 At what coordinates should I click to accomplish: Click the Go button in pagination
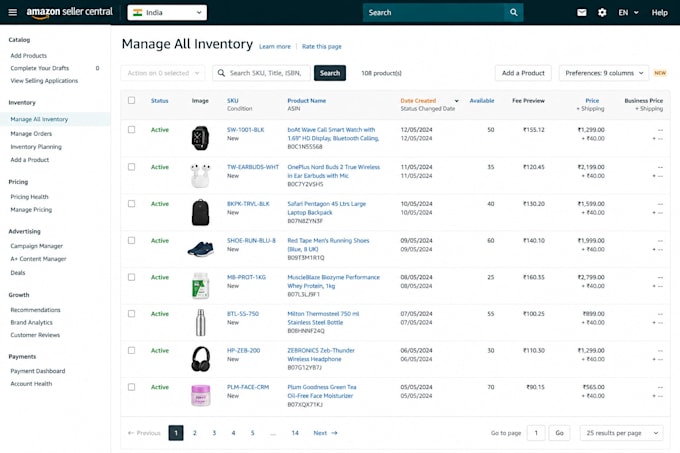pyautogui.click(x=559, y=433)
